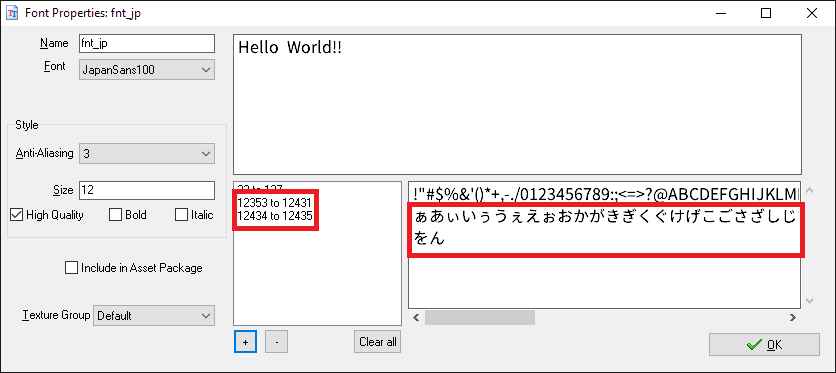Click the Clear all button
Viewport: 836px width, 373px height.
pos(377,342)
